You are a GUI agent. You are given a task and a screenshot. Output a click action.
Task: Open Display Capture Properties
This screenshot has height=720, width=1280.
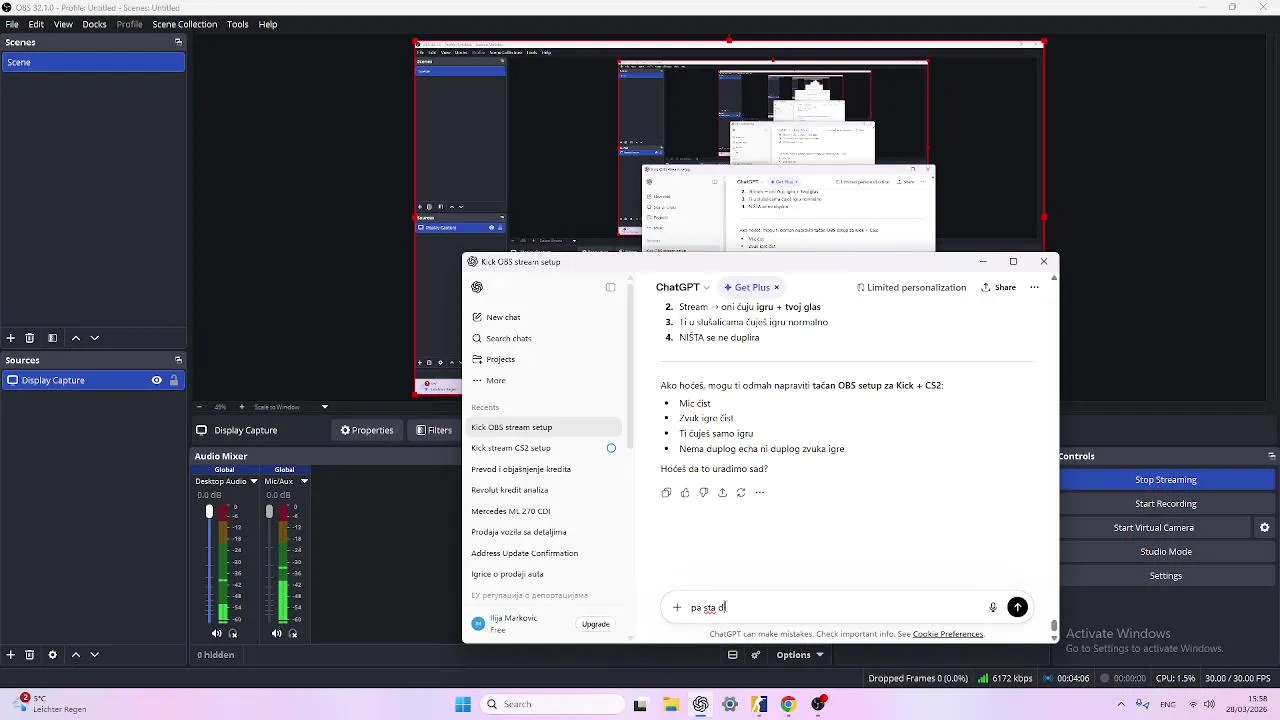point(367,430)
